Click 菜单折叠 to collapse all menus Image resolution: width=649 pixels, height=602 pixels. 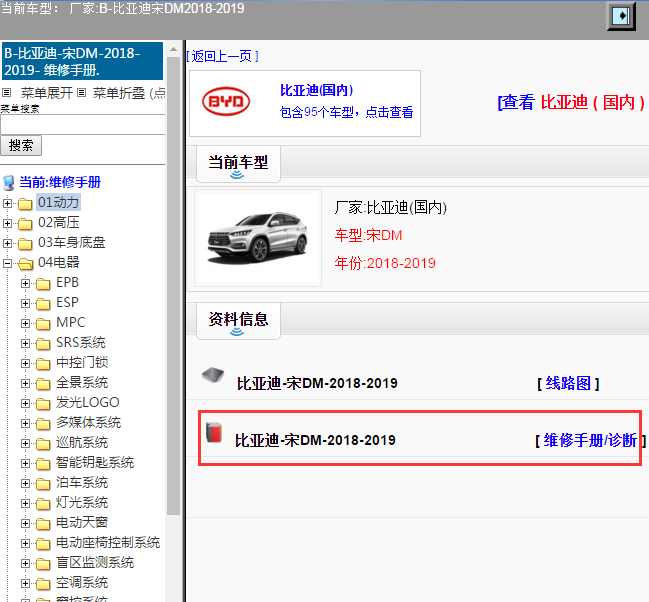pos(119,93)
